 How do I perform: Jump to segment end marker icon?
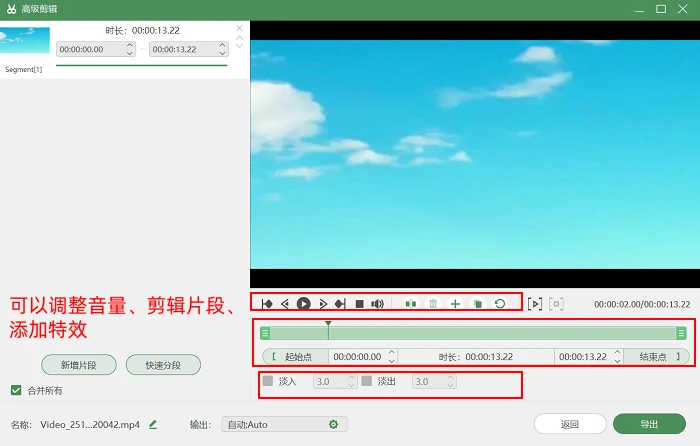(340, 304)
